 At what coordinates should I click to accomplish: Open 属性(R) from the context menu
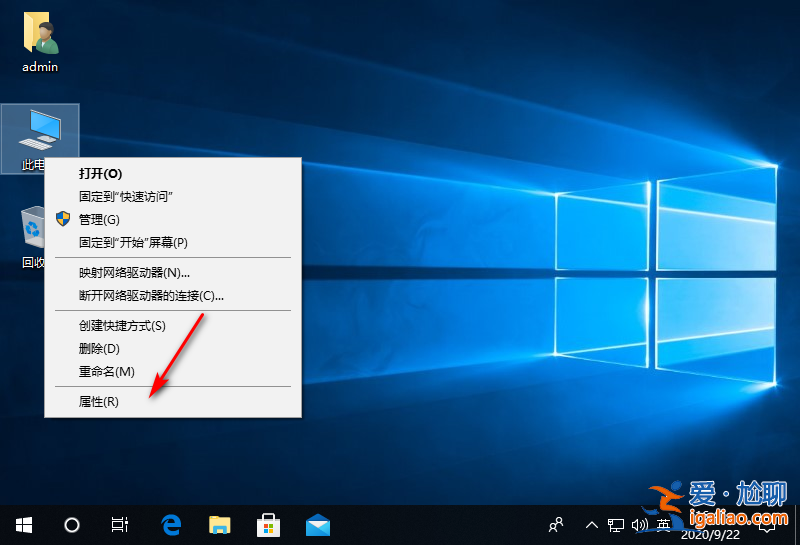click(173, 402)
